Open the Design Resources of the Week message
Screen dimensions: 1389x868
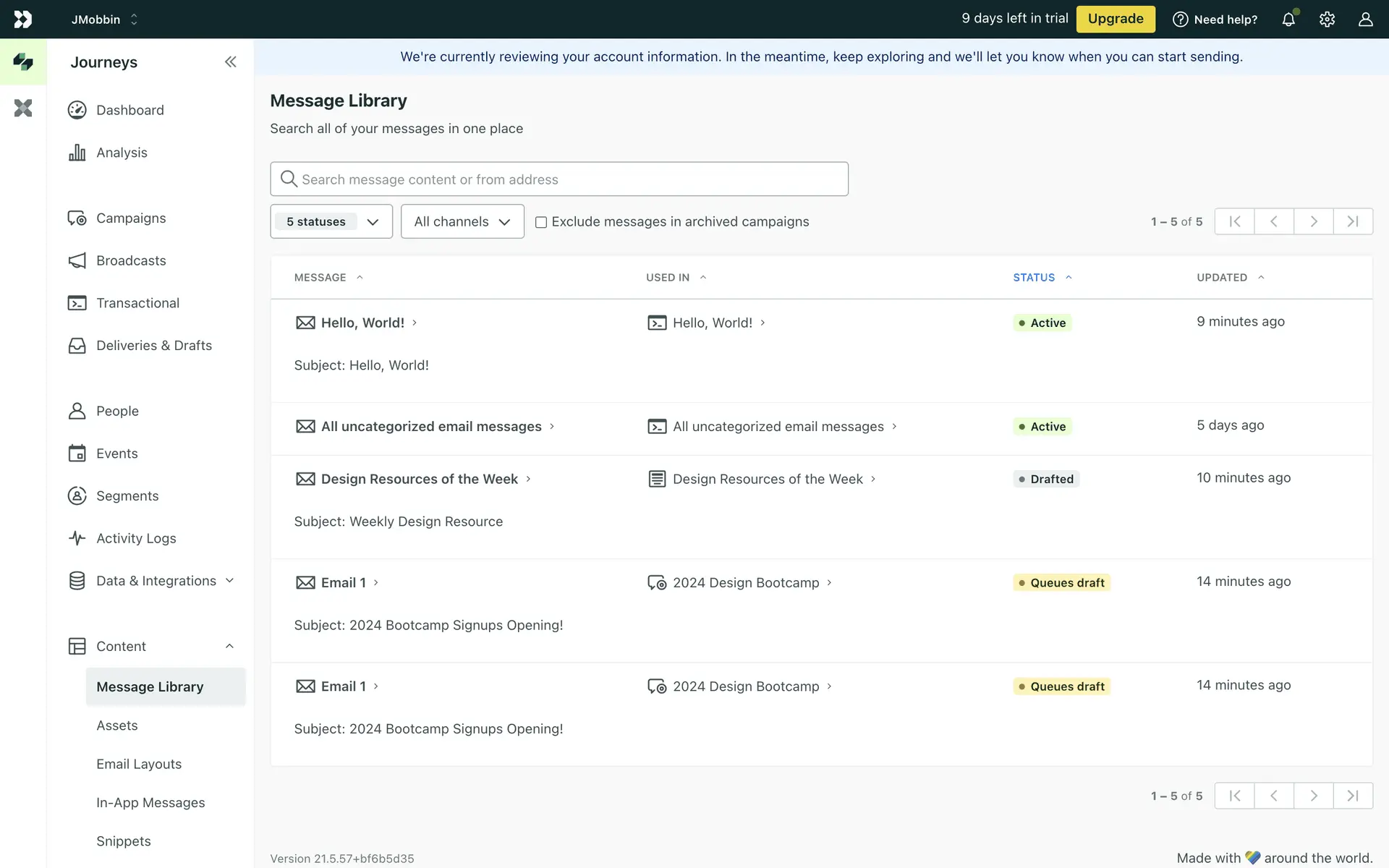(x=419, y=479)
